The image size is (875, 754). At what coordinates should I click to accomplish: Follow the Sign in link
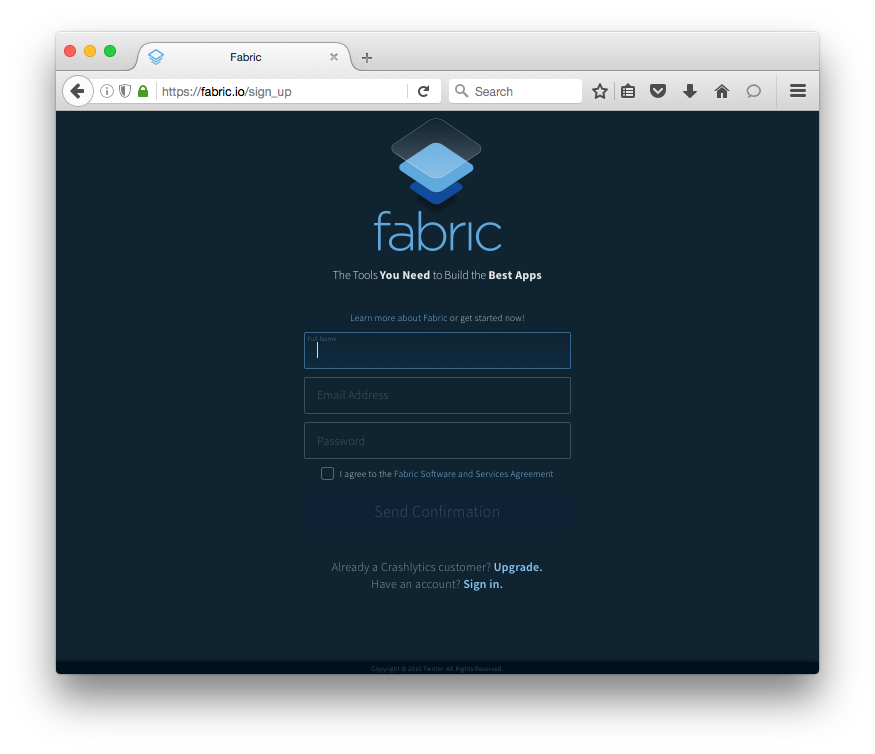(x=483, y=584)
